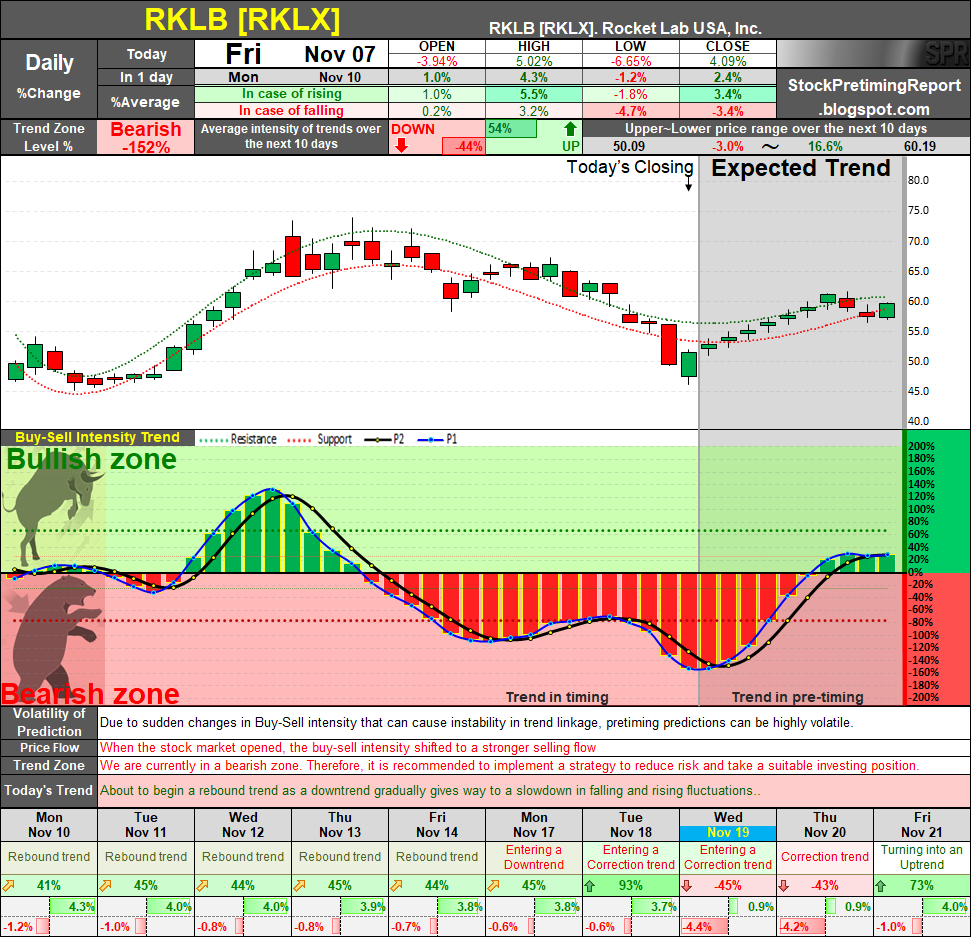Screen dimensions: 971x937
Task: Click the Nov 18 93% trend value
Action: 630,886
